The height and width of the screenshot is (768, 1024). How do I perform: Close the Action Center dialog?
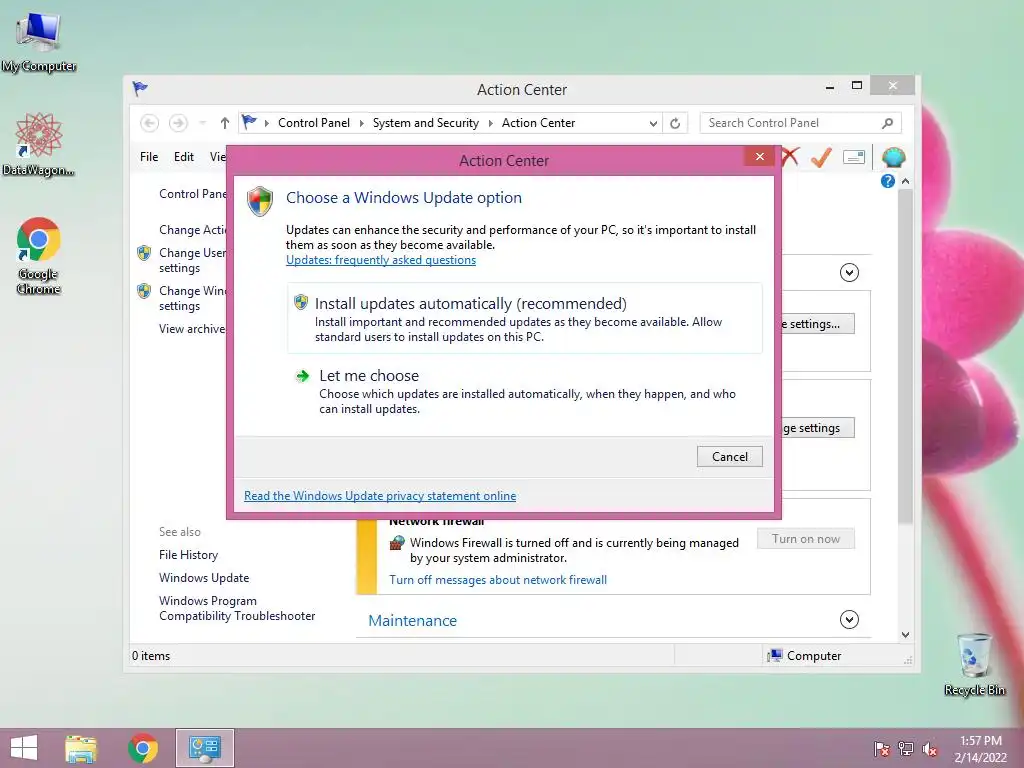coord(760,156)
